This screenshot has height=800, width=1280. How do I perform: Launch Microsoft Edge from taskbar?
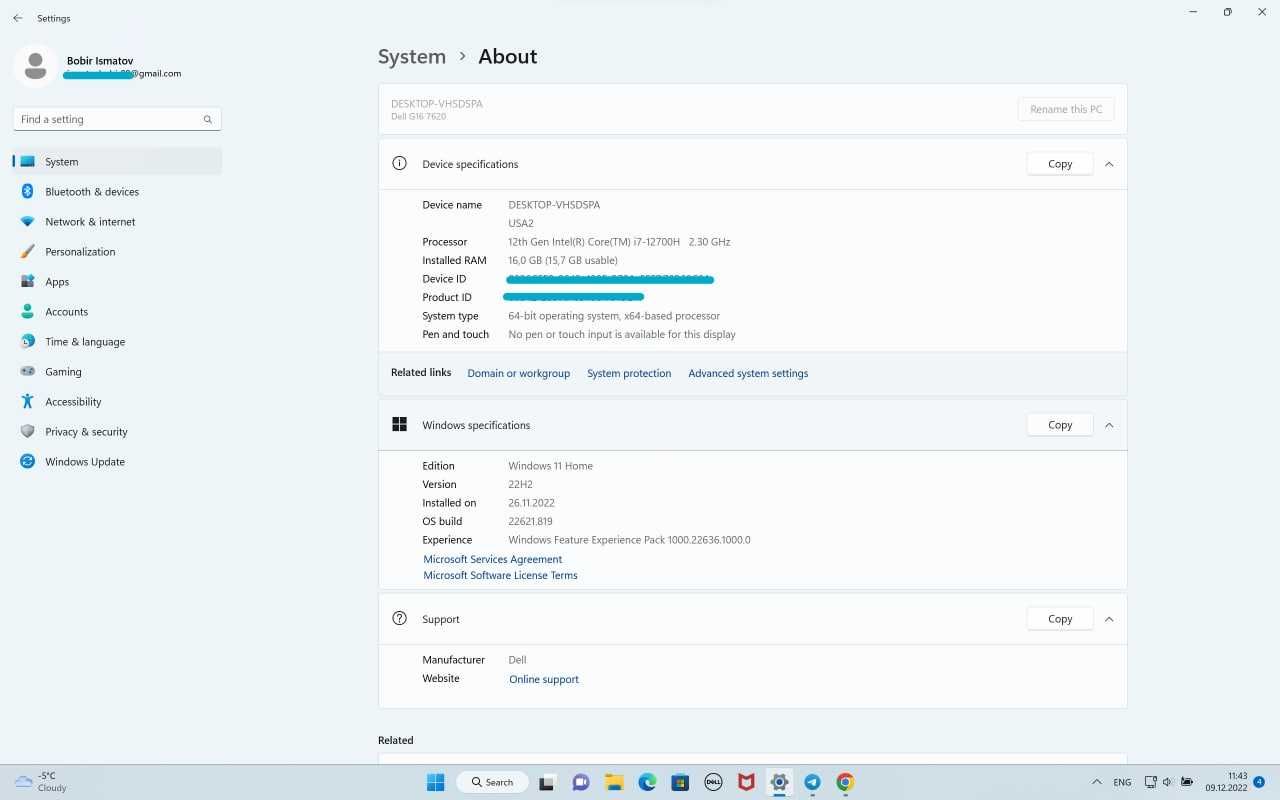click(x=647, y=782)
